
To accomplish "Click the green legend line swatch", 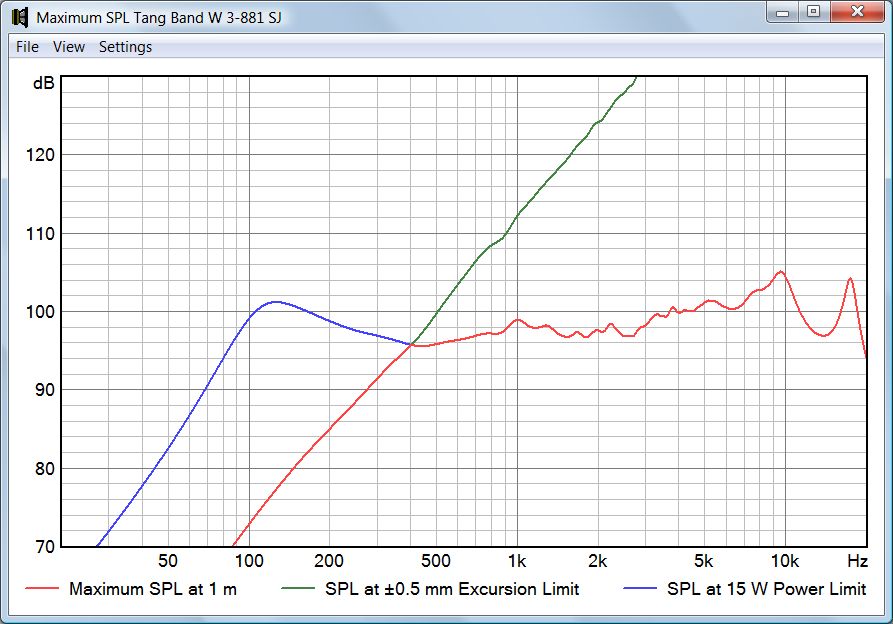I will pyautogui.click(x=298, y=588).
